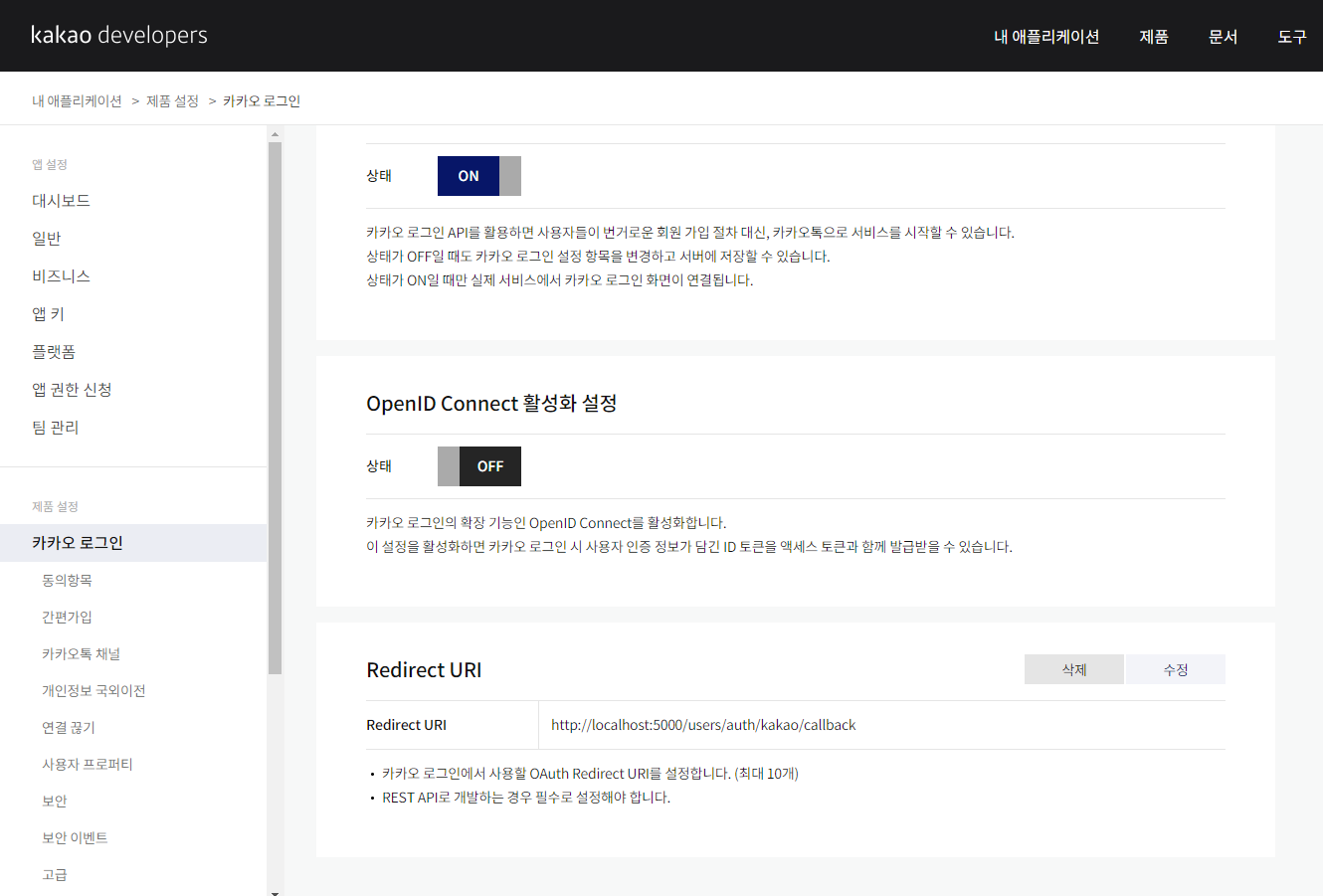Click the sidebar scrollbar up arrow
Image resolution: width=1323 pixels, height=896 pixels.
(276, 132)
